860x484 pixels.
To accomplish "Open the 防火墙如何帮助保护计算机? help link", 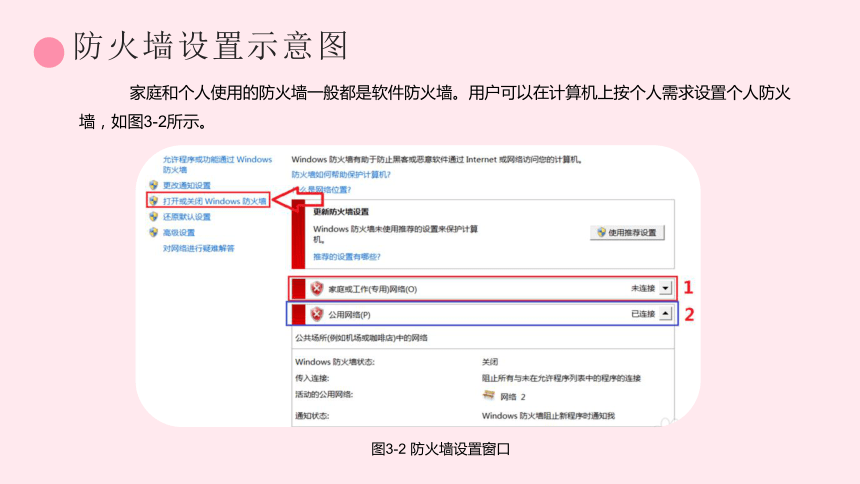I will (341, 175).
